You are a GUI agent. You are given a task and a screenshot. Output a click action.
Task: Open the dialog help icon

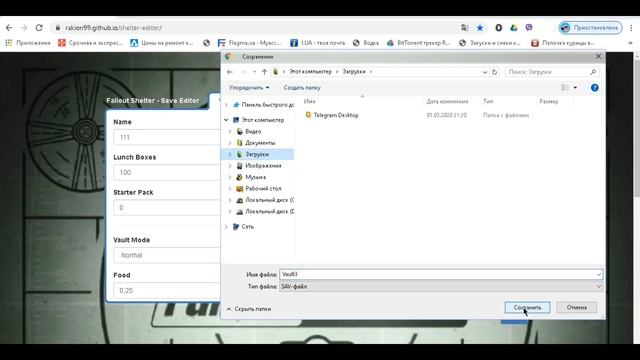(x=594, y=88)
